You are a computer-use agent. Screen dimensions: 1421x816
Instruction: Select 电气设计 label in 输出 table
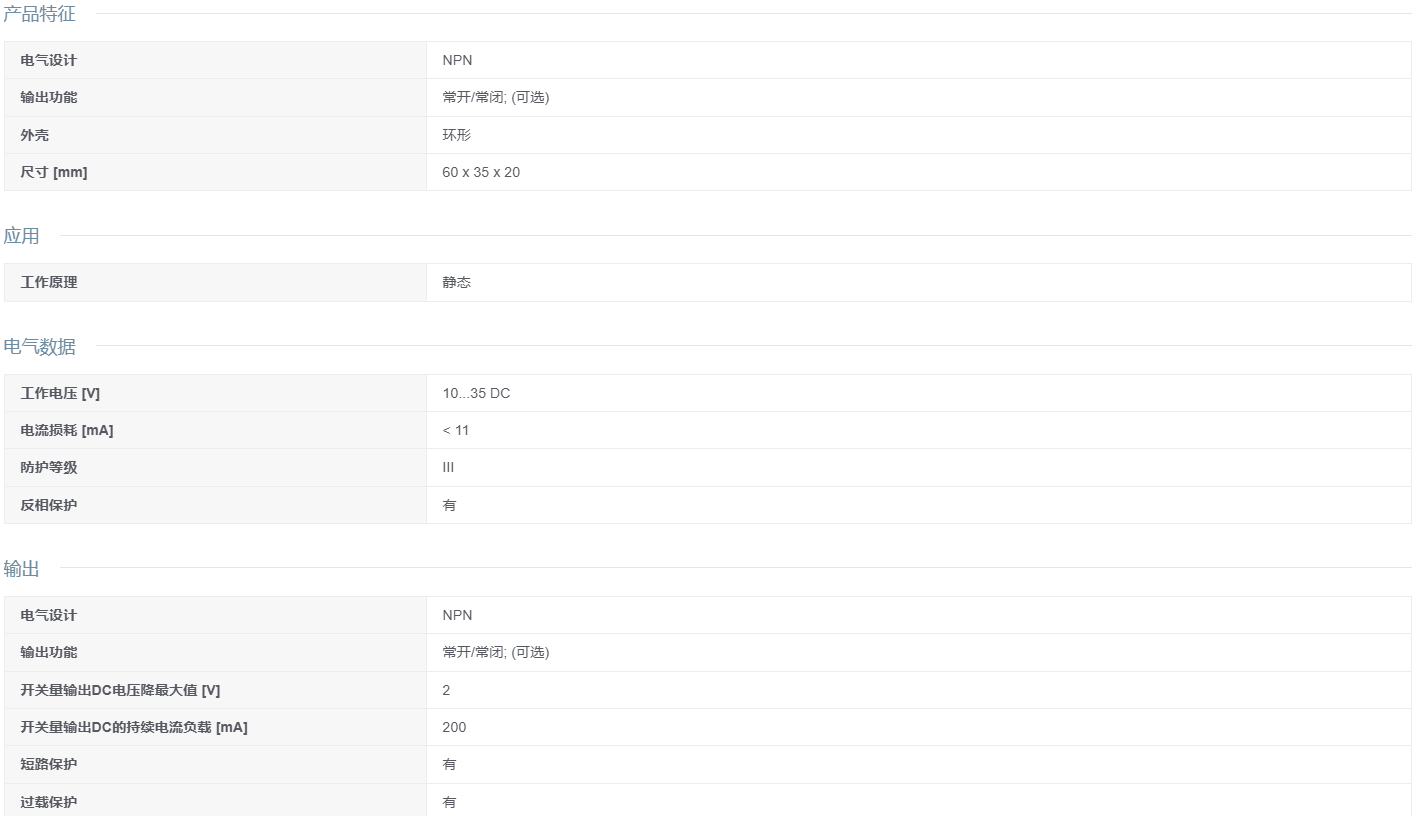pyautogui.click(x=48, y=615)
